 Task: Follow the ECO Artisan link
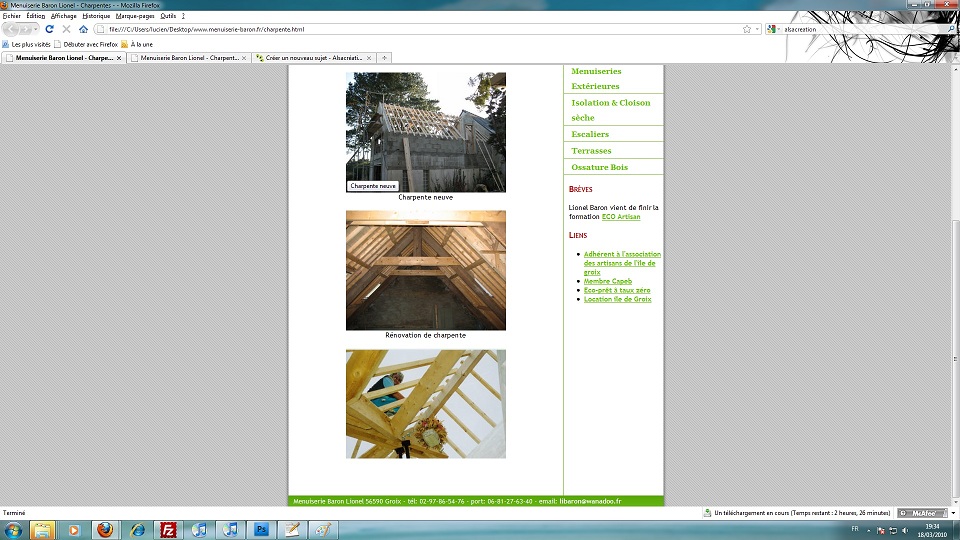pyautogui.click(x=621, y=217)
